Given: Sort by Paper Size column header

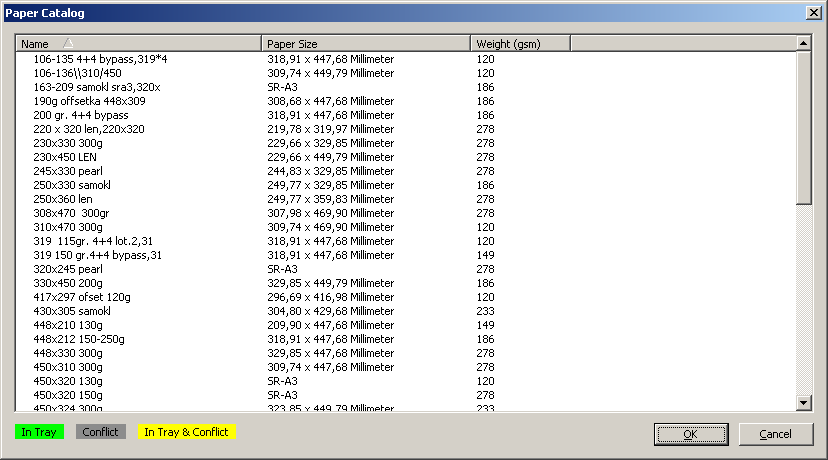Looking at the screenshot, I should coord(365,44).
